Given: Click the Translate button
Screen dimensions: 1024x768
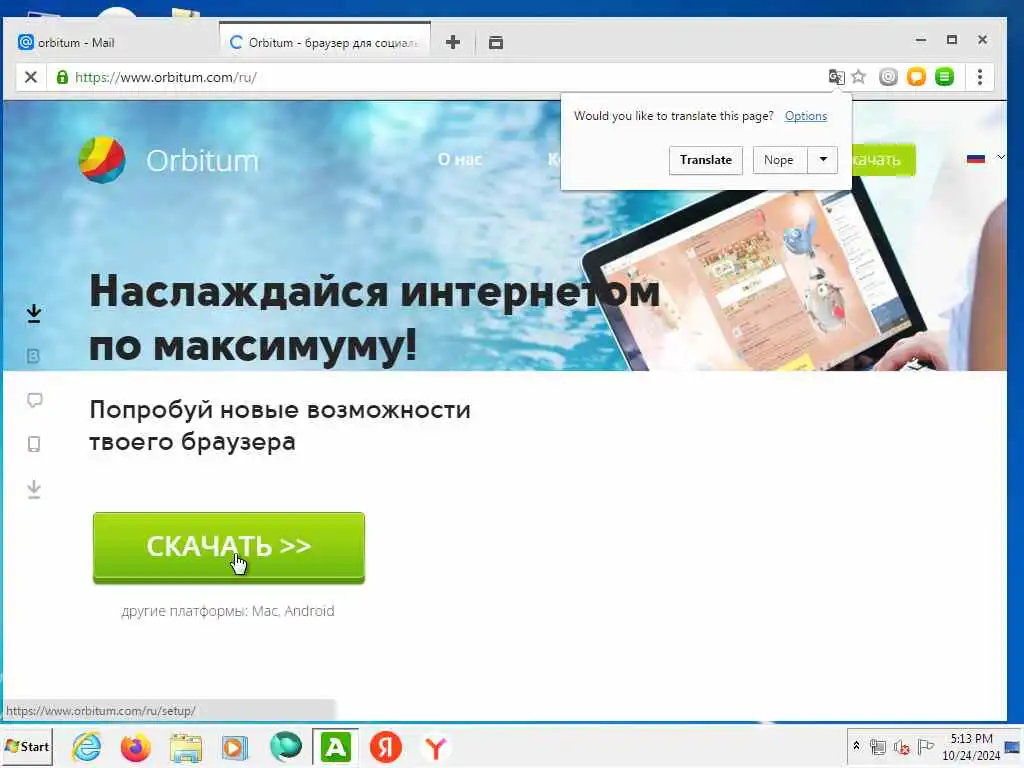Looking at the screenshot, I should [705, 160].
